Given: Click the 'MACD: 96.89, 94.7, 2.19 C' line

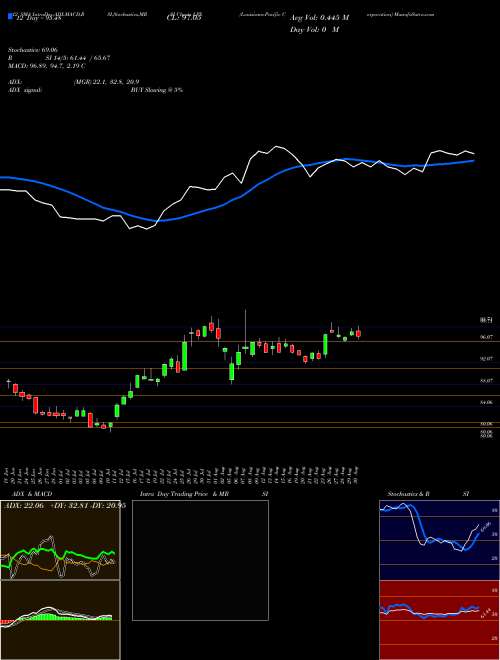Looking at the screenshot, I should 47,66.
